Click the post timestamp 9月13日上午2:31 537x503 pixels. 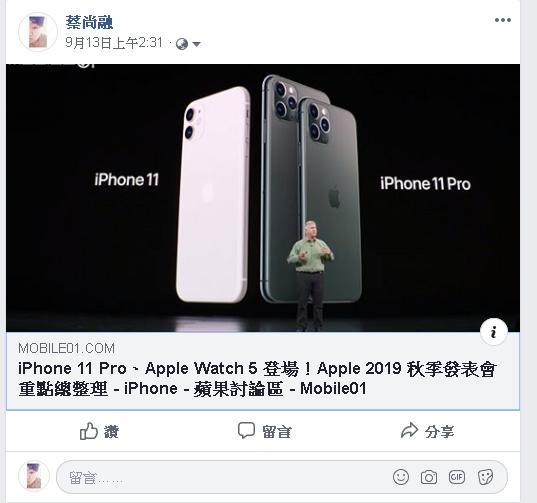[114, 43]
